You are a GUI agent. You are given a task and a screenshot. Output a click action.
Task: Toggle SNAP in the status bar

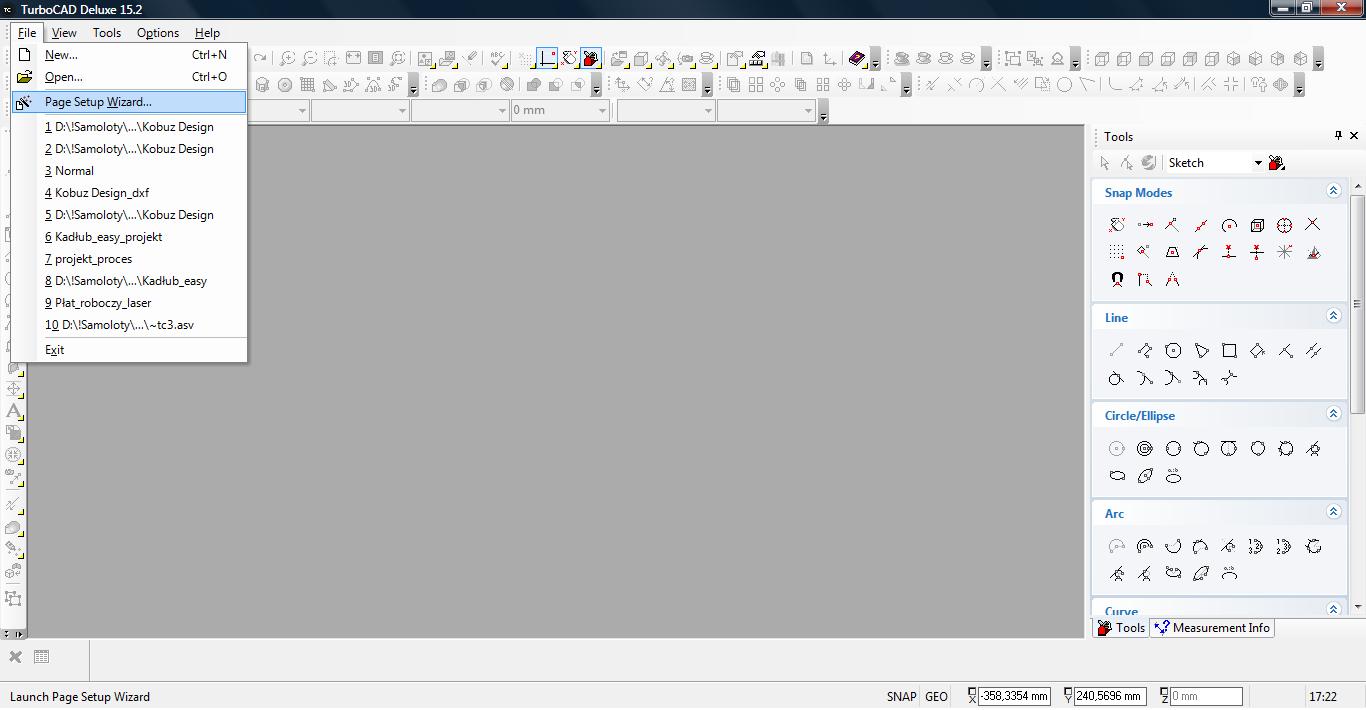point(901,697)
